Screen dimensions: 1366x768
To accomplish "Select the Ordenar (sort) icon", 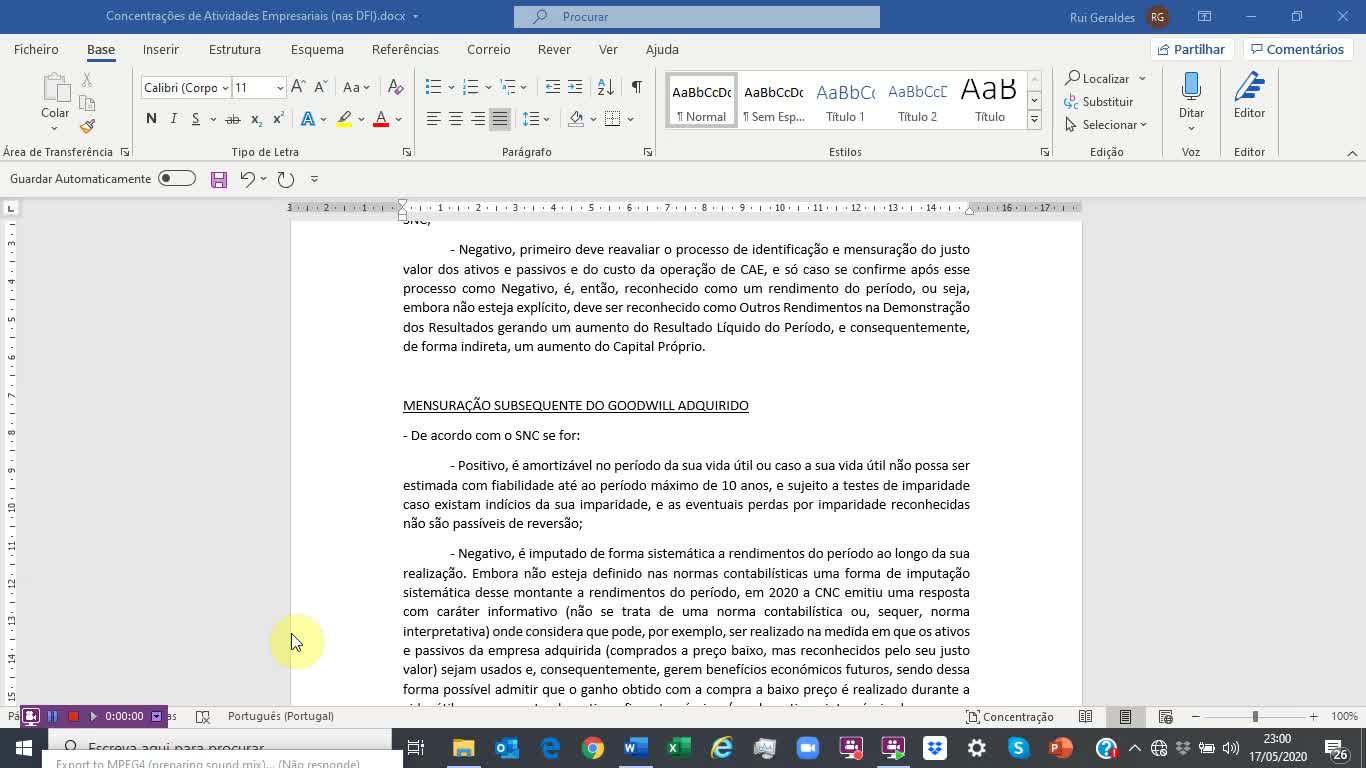I will click(604, 87).
